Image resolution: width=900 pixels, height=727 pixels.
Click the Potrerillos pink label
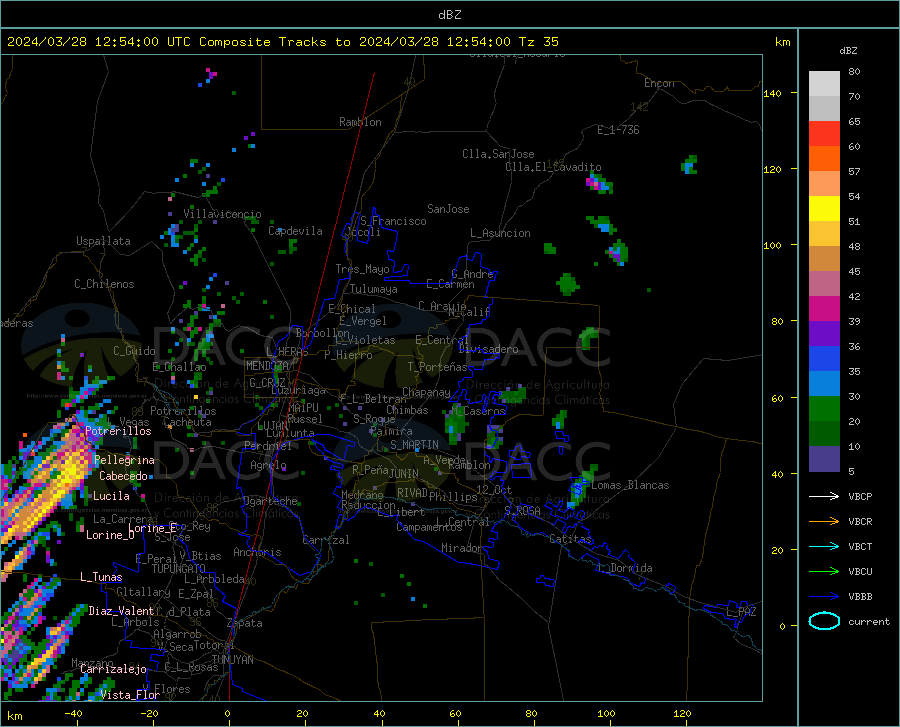pos(118,431)
